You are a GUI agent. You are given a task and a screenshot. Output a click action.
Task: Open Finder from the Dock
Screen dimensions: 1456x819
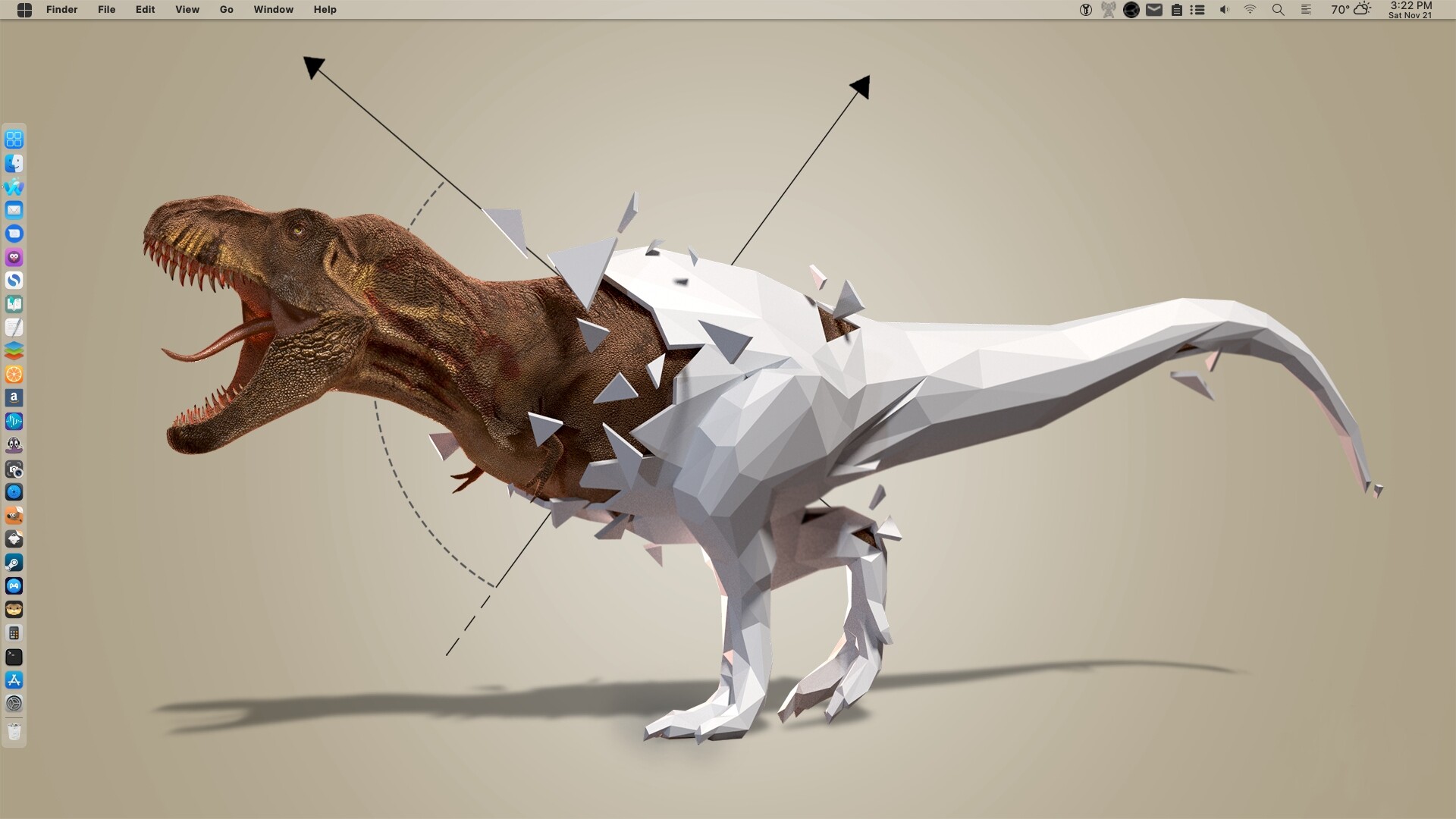[14, 163]
